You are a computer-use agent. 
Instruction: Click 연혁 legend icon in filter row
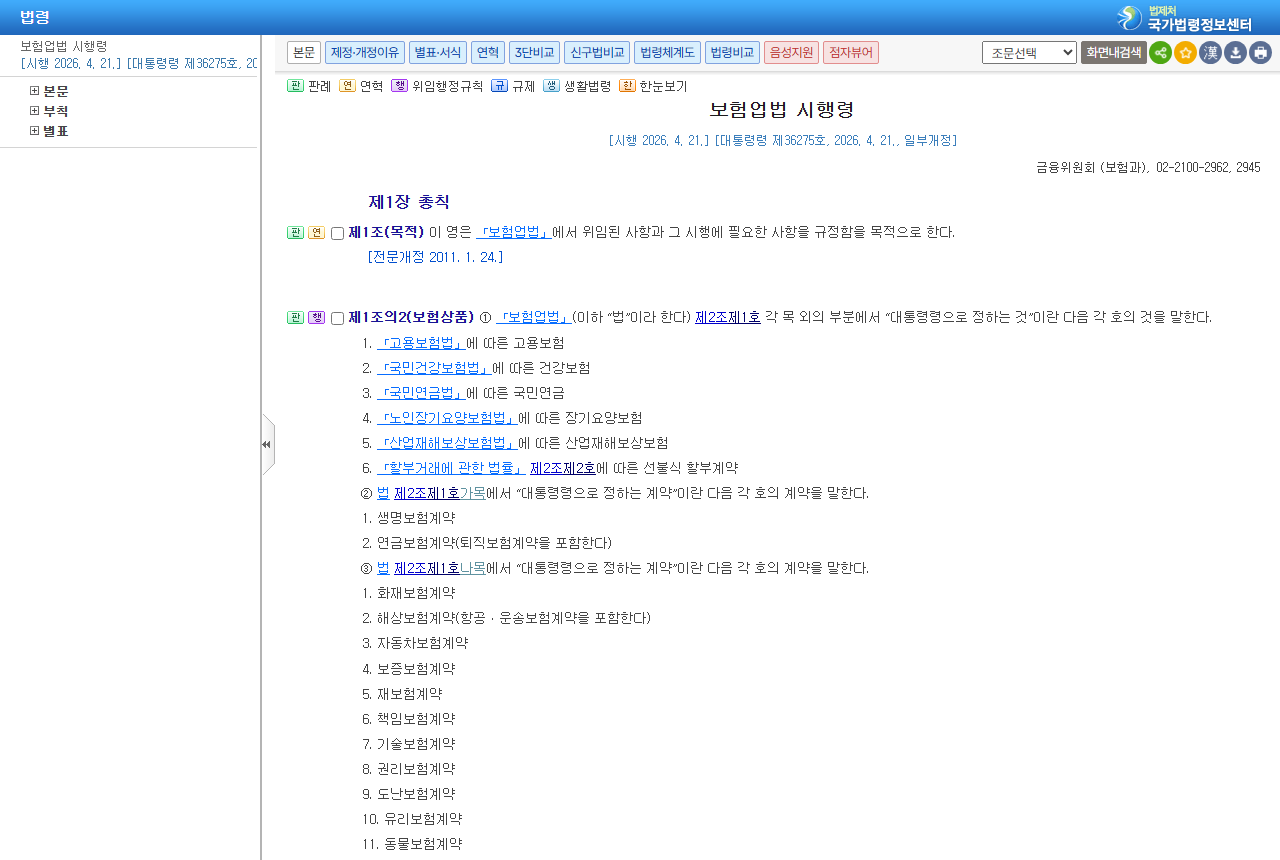click(x=347, y=86)
